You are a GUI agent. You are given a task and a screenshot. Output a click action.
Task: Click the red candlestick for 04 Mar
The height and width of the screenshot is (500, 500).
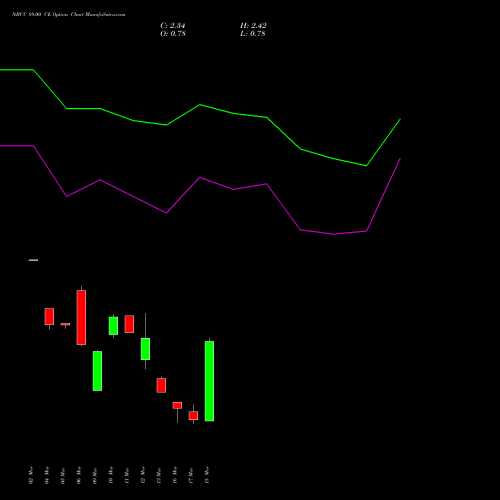49,316
